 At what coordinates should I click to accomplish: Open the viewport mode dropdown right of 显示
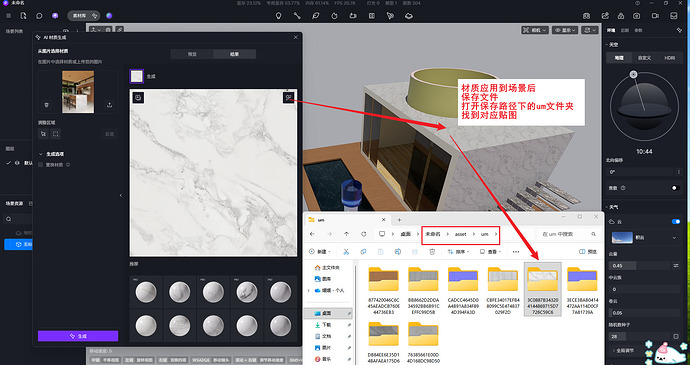coord(590,30)
